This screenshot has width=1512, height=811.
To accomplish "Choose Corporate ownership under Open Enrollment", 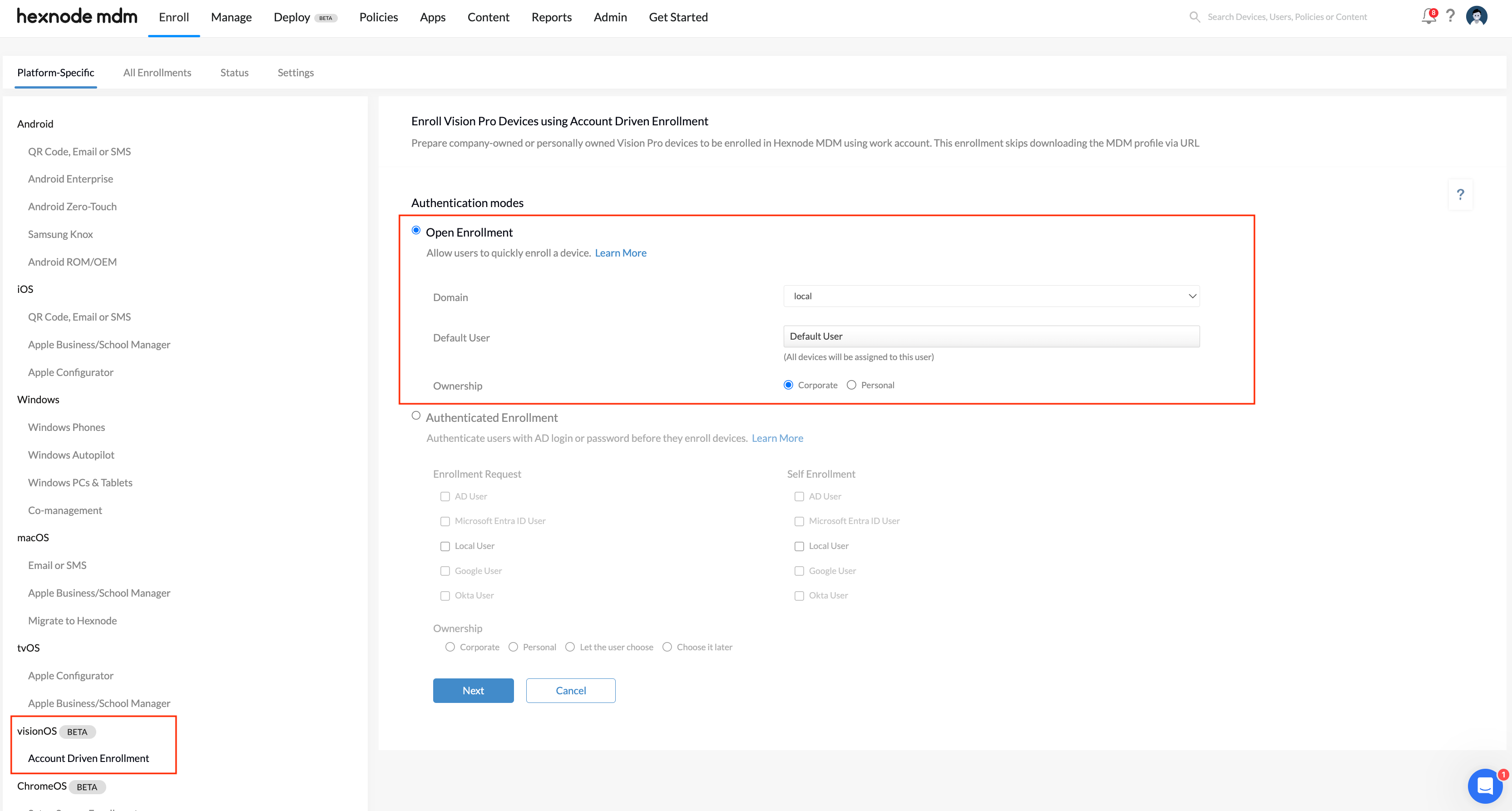I will coord(788,385).
